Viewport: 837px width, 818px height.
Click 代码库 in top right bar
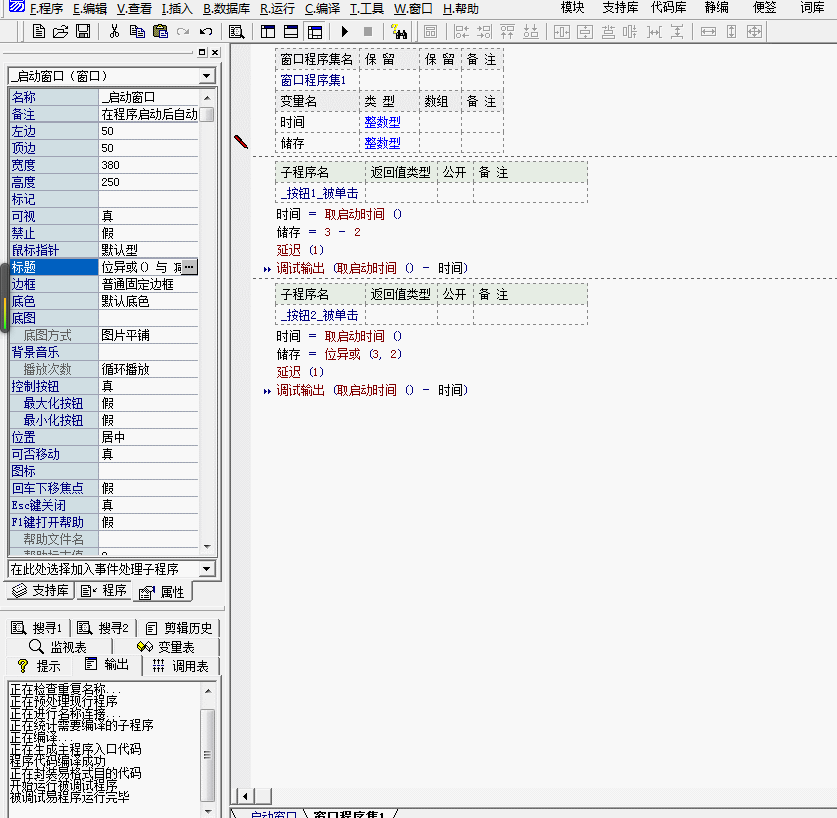pyautogui.click(x=669, y=7)
